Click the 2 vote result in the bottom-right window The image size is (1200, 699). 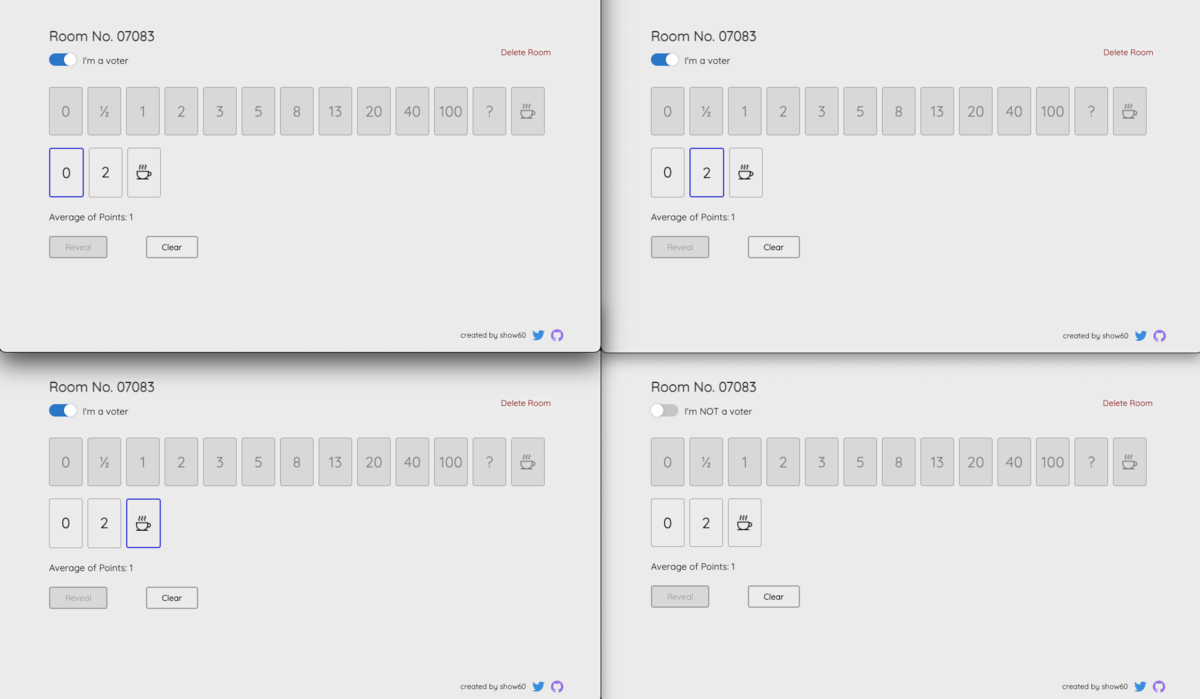706,522
